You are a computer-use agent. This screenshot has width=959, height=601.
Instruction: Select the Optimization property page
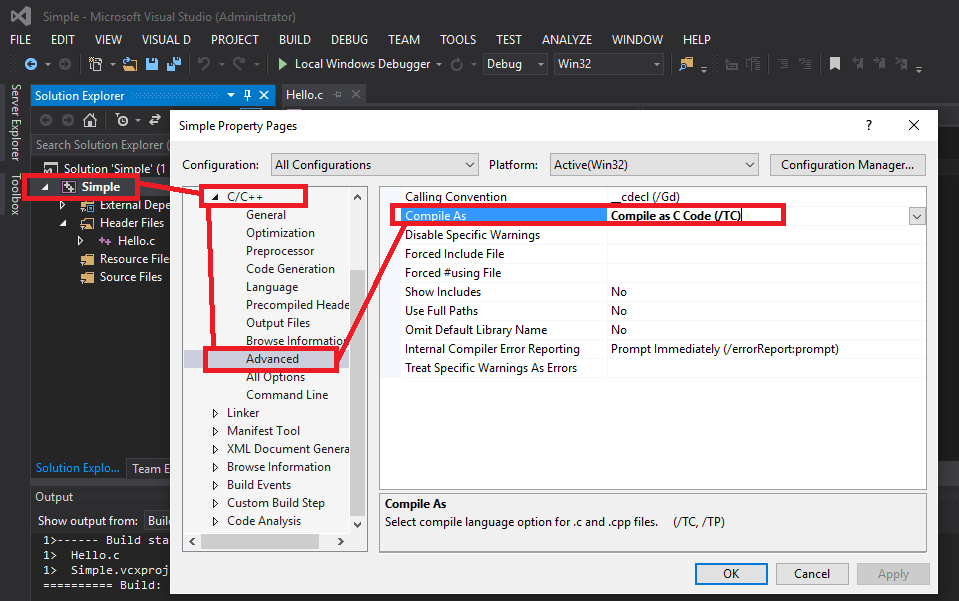(x=280, y=233)
